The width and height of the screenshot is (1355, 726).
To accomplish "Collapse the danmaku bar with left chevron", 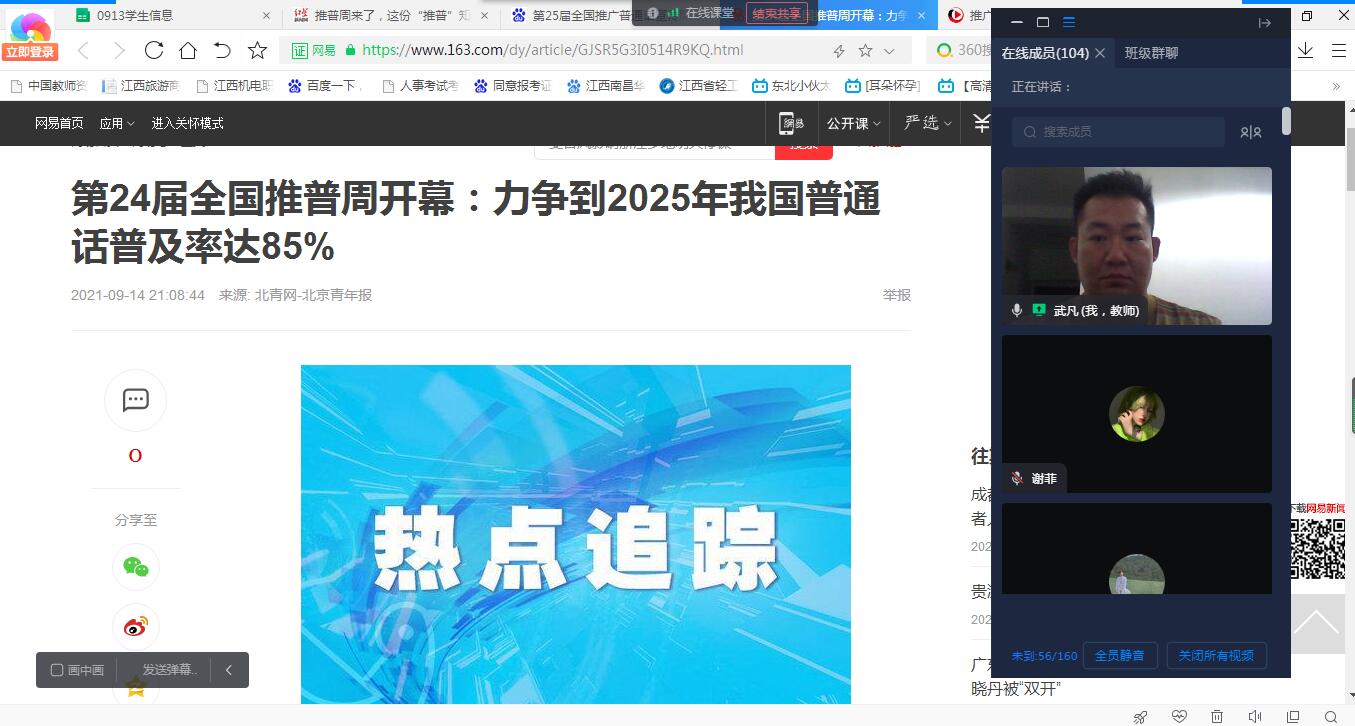I will point(228,670).
